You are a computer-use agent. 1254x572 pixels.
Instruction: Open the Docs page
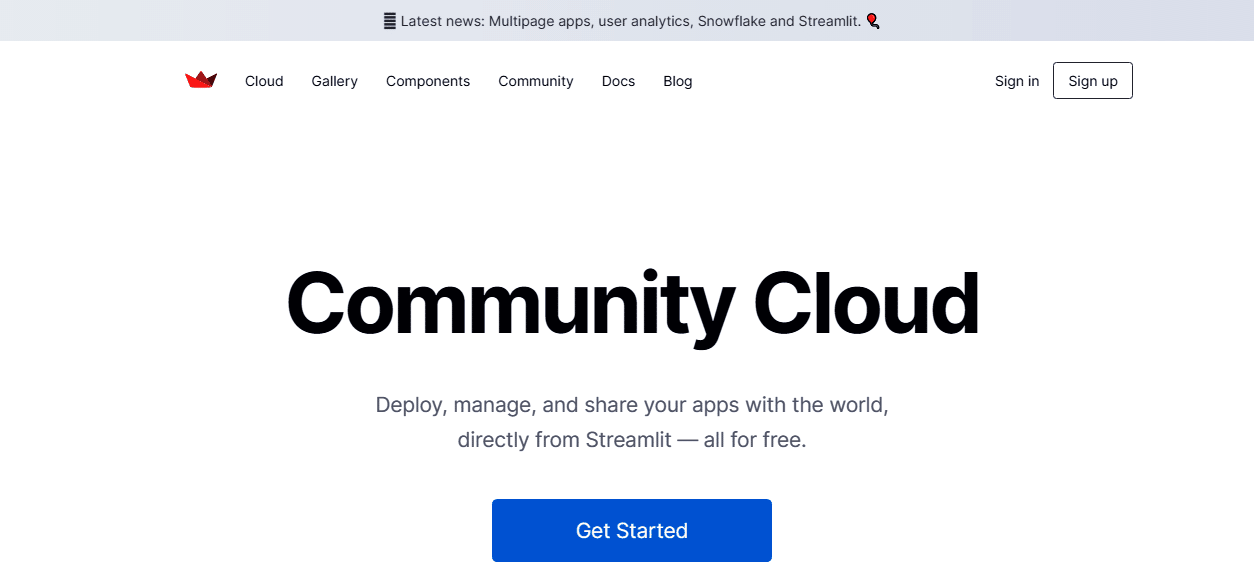[618, 81]
